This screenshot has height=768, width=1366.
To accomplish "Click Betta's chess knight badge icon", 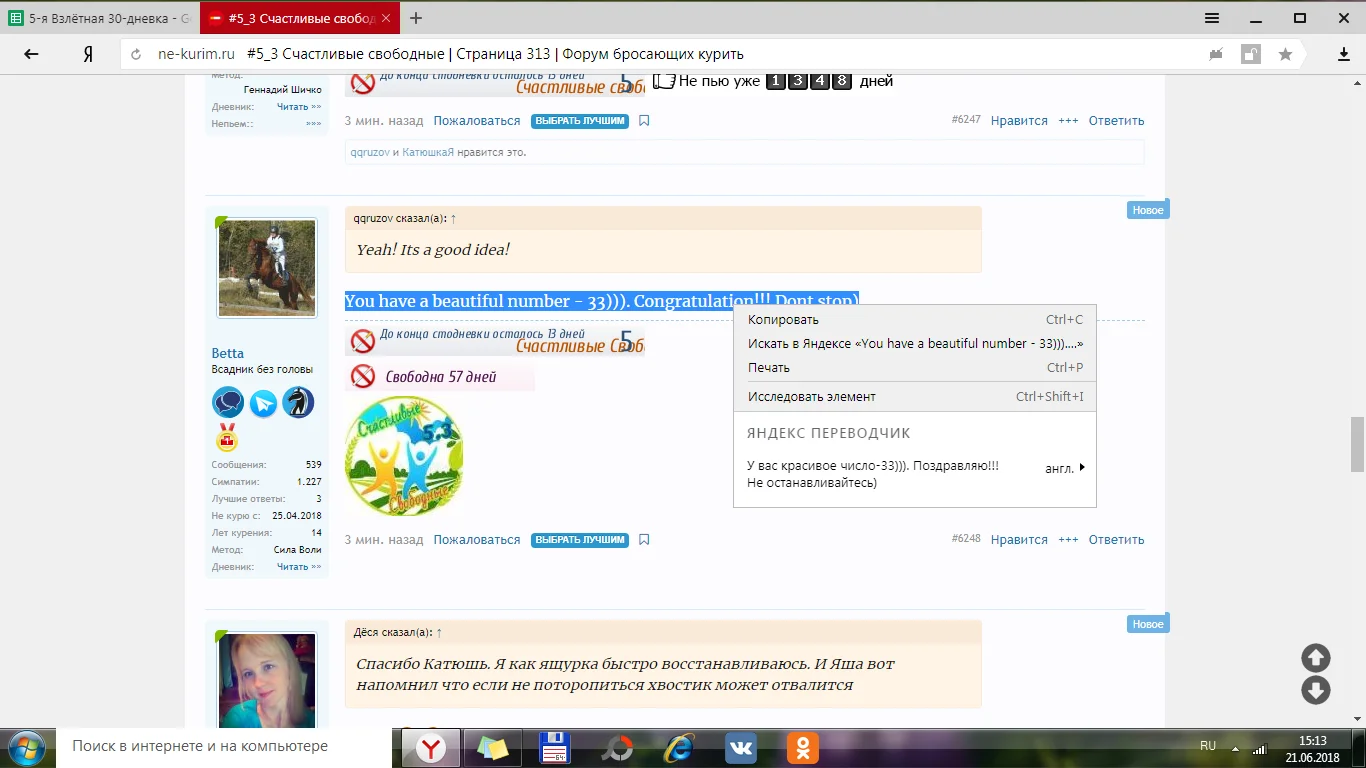I will [x=298, y=403].
